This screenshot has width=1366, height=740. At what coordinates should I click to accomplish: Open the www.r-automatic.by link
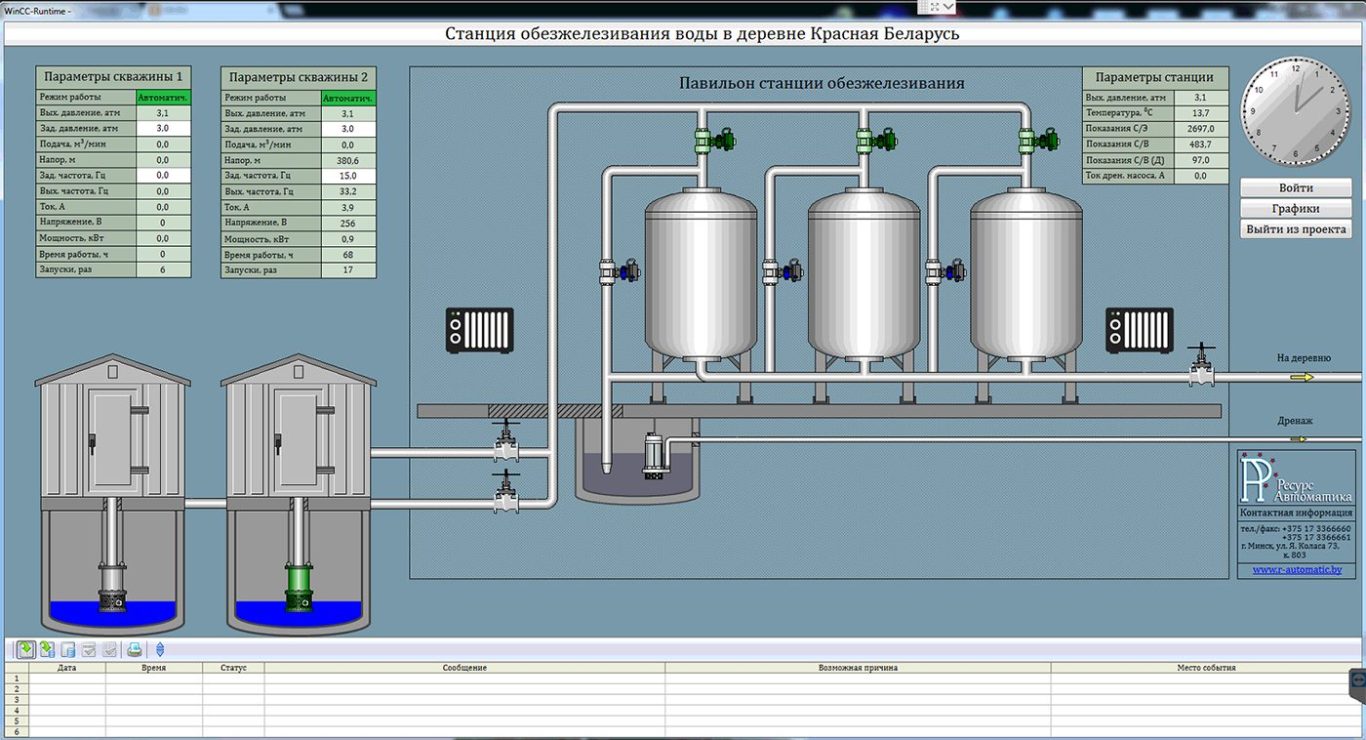click(x=1296, y=569)
